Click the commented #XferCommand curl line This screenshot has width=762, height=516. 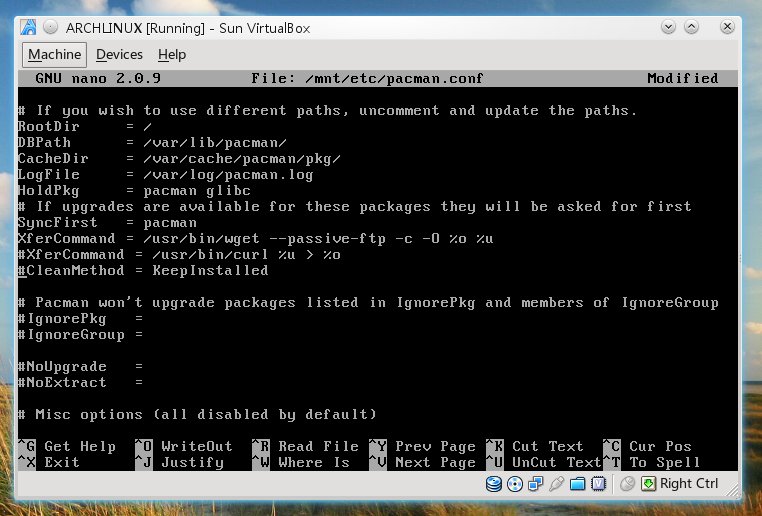(179, 255)
